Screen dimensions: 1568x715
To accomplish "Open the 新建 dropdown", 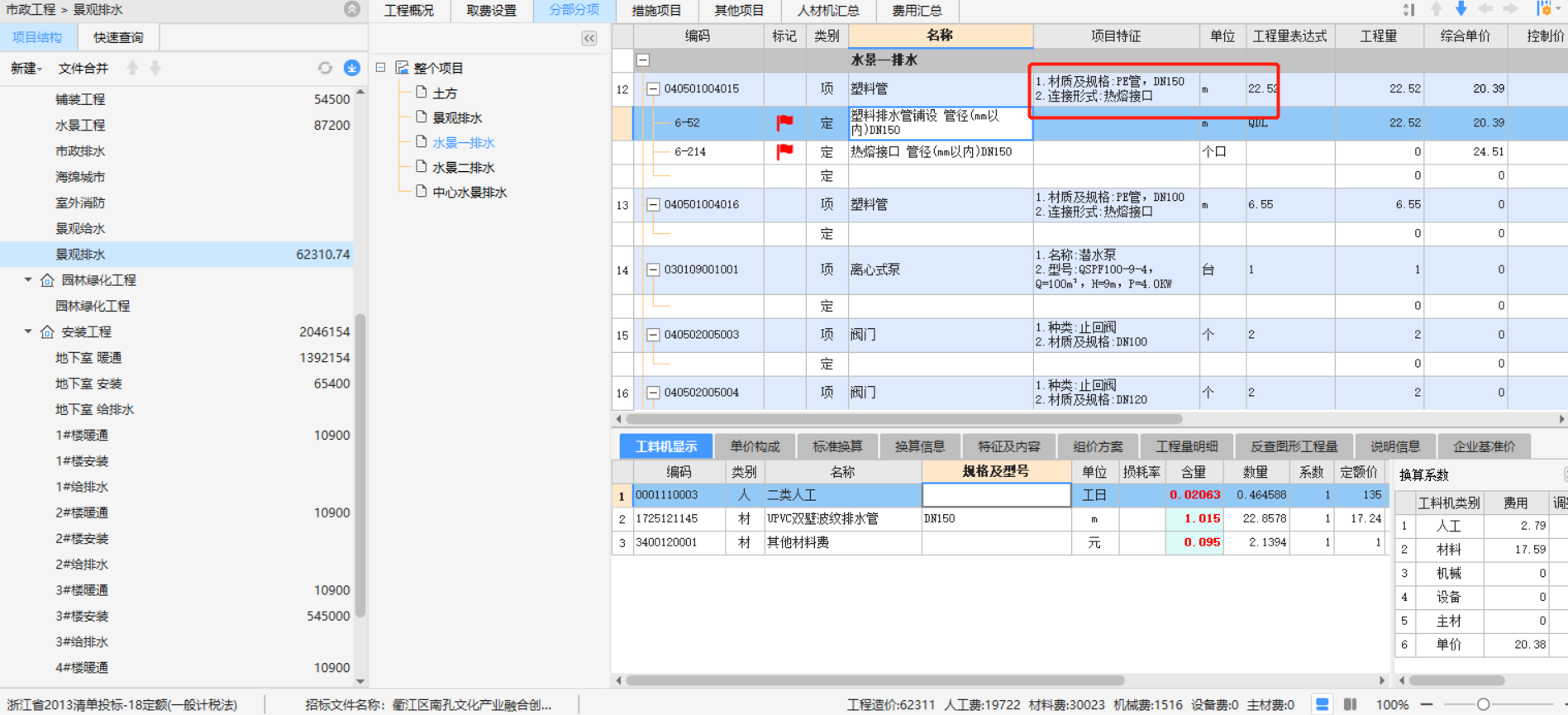I will 26,69.
